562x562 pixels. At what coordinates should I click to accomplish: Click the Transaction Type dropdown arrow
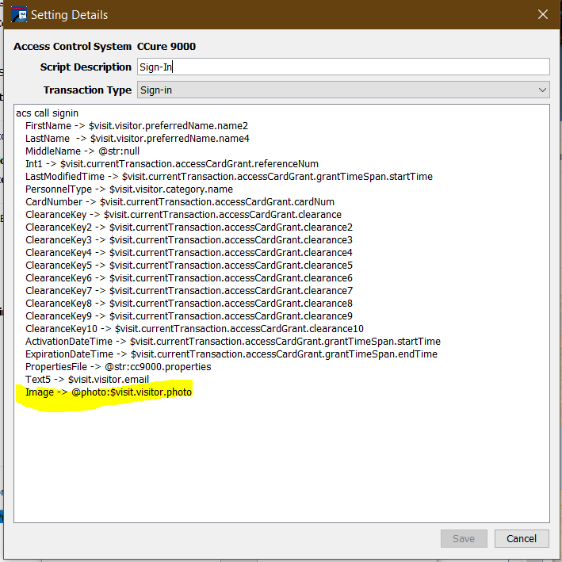[542, 90]
